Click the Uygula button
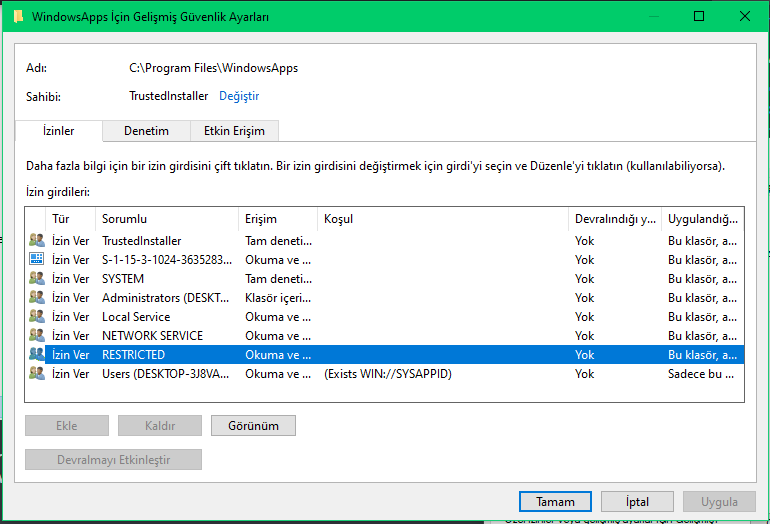This screenshot has width=770, height=524. [719, 501]
